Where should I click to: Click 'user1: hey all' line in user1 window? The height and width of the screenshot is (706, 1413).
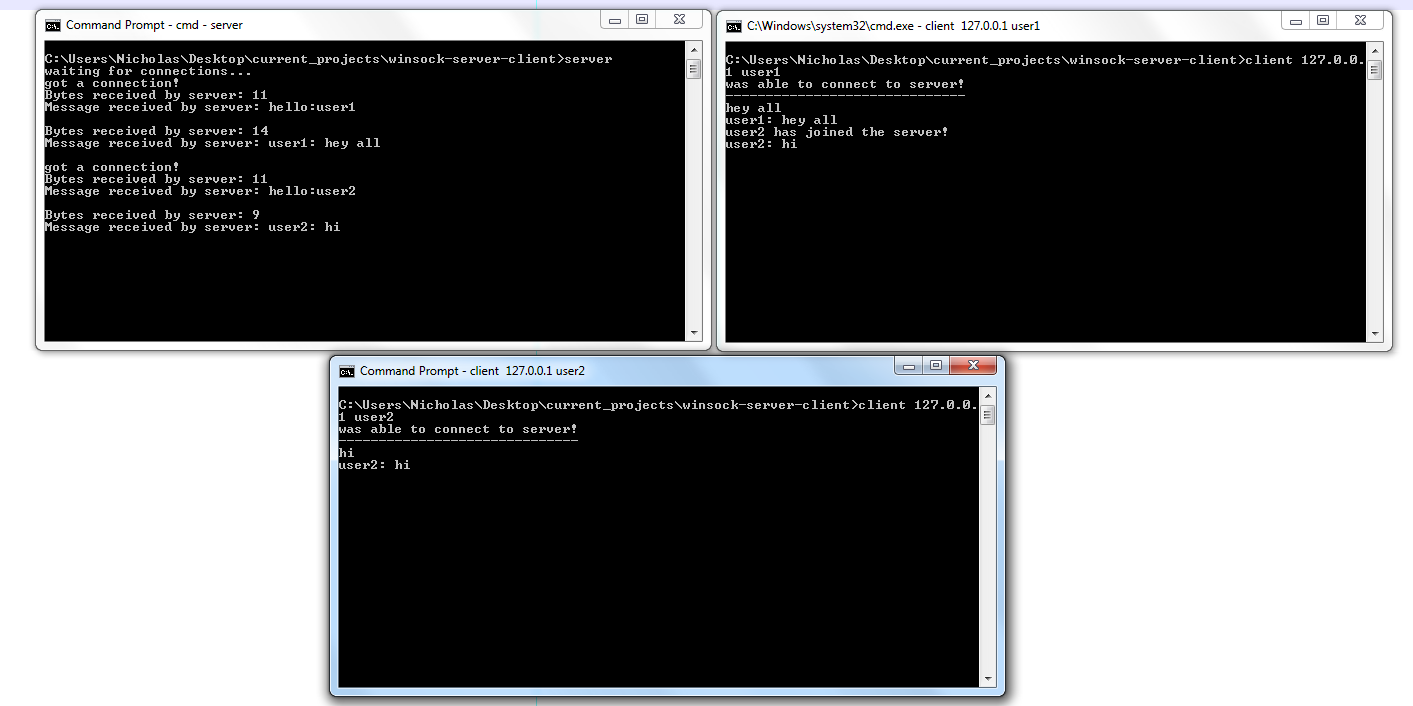click(x=781, y=120)
